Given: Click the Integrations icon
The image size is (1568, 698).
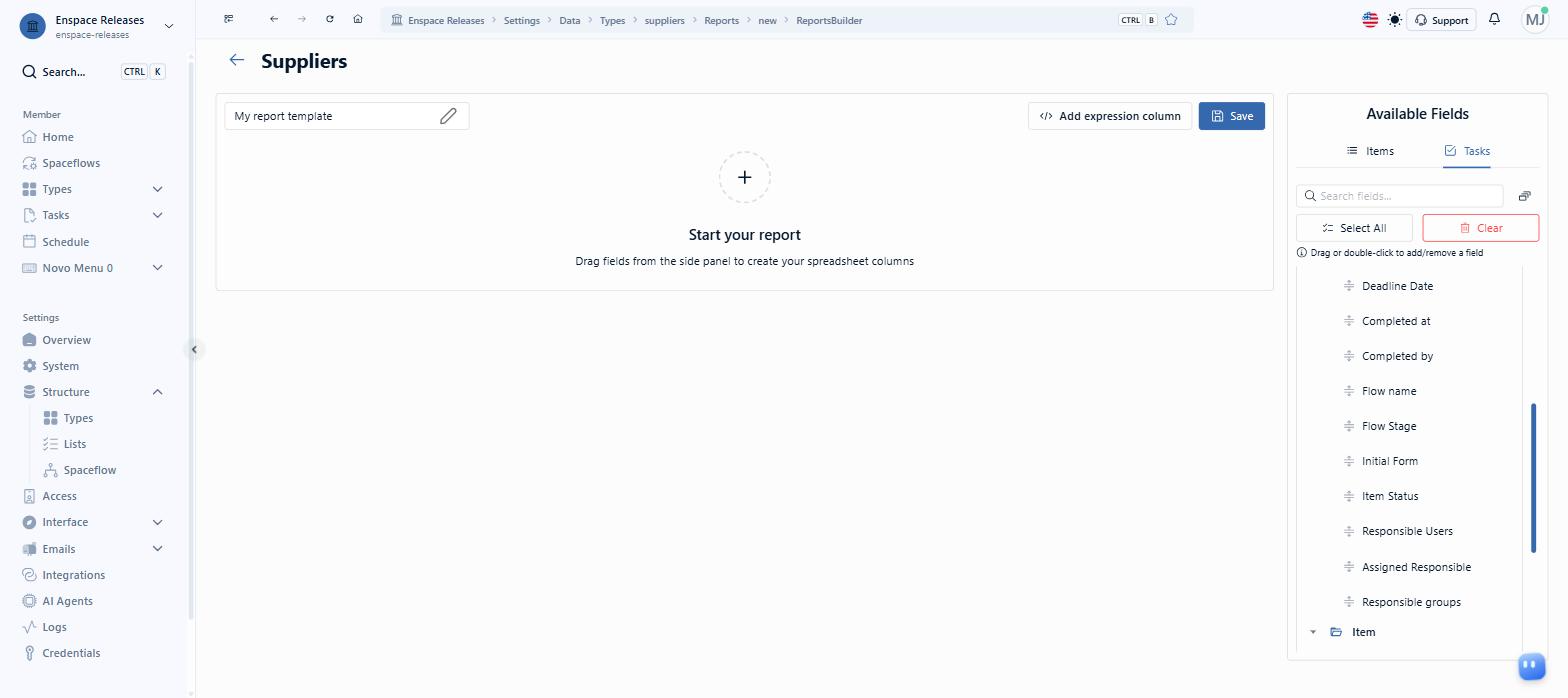Looking at the screenshot, I should 29,575.
